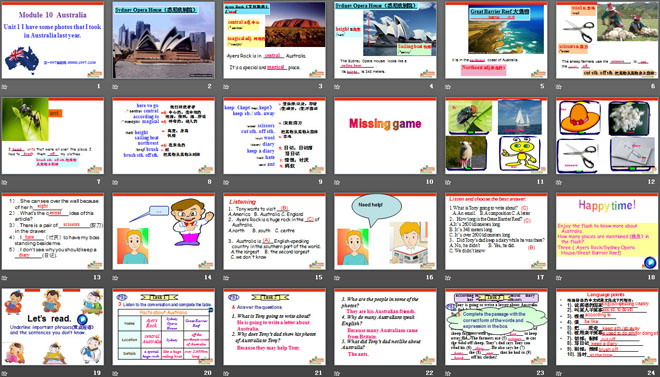Image resolution: width=660 pixels, height=377 pixels.
Task: Click the transition star icon under slide 6
Action: pyautogui.click(x=559, y=87)
